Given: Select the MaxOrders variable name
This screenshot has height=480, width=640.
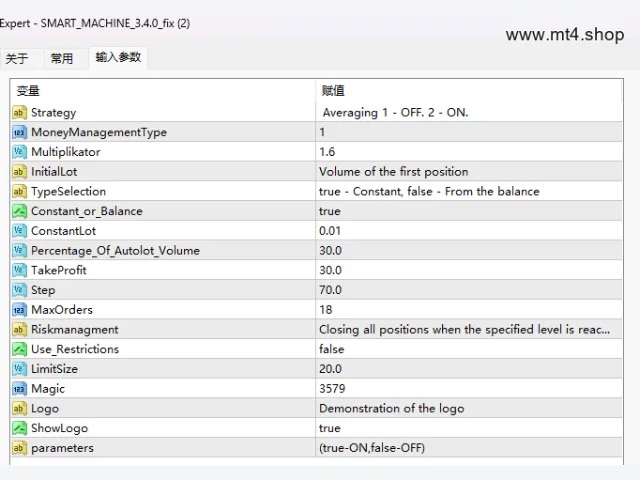Looking at the screenshot, I should [62, 310].
